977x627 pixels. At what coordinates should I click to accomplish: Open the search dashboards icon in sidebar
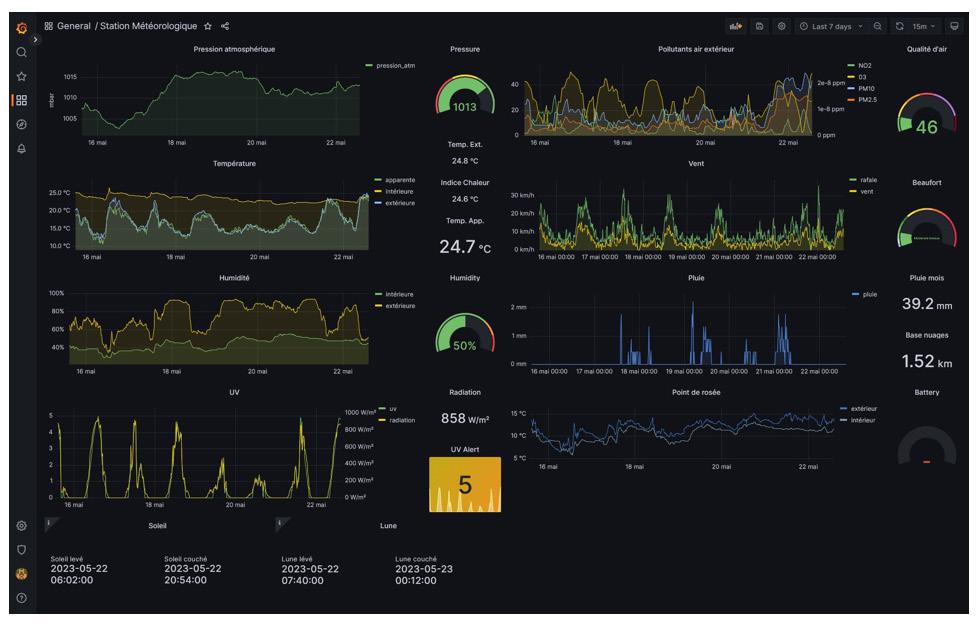21,52
